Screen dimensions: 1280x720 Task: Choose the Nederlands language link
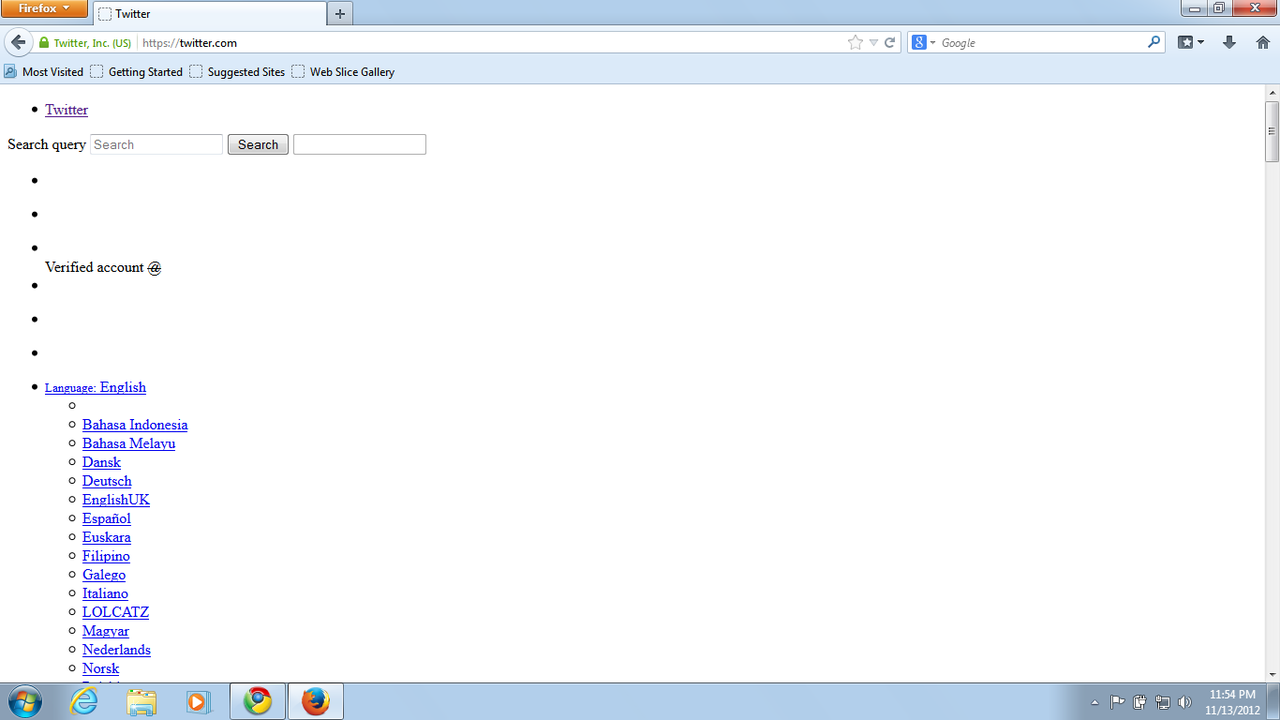116,650
